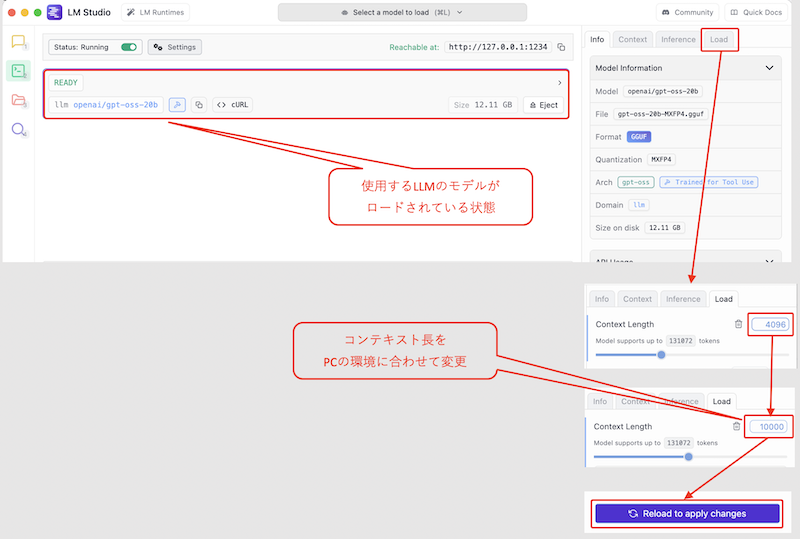This screenshot has height=539, width=800.
Task: Switch to the Inference tab in the top panel
Action: pos(678,39)
